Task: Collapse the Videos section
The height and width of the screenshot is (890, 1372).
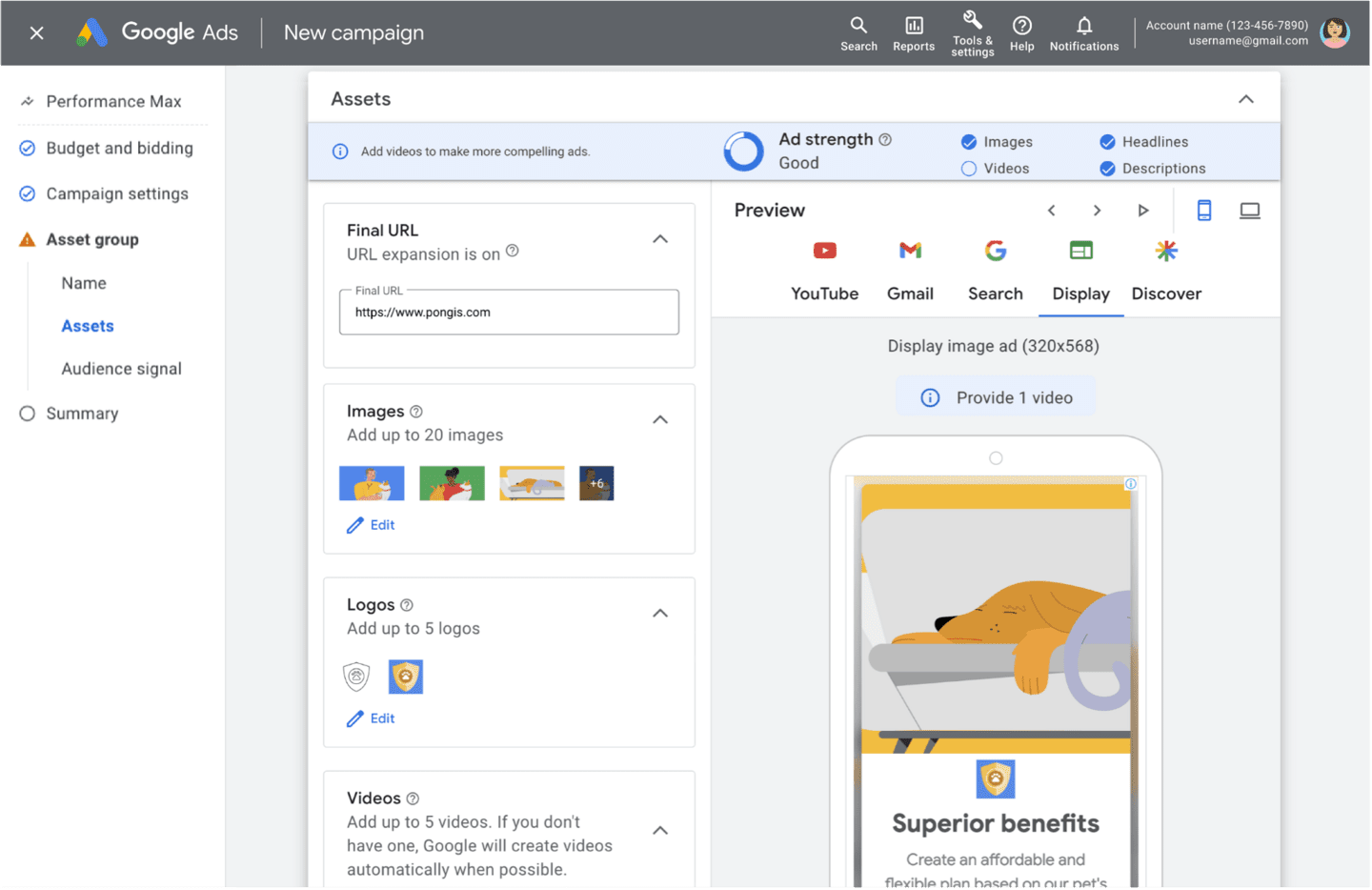Action: [660, 831]
